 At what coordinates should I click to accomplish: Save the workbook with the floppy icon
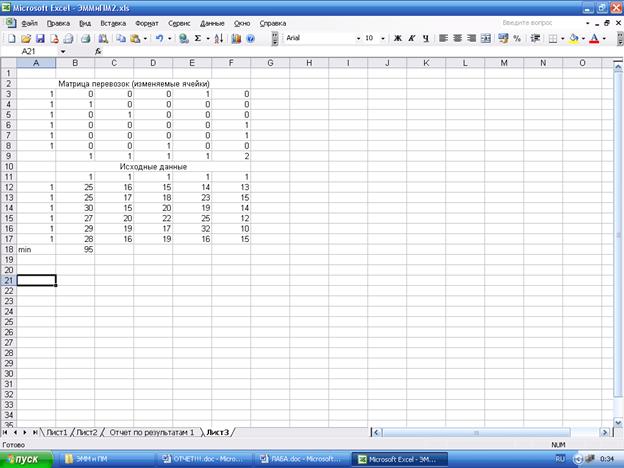[40, 39]
